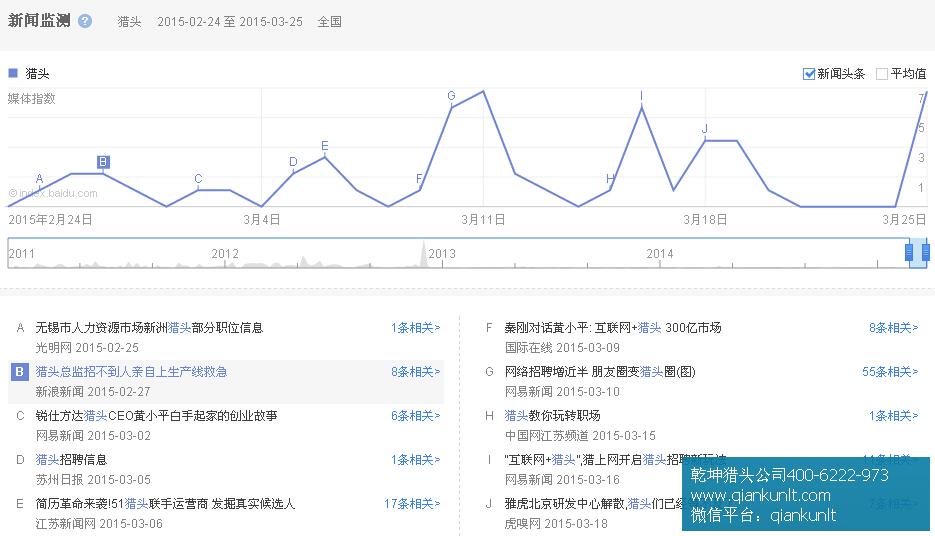Click marker J on the chart line
Image resolution: width=935 pixels, height=536 pixels.
pos(705,129)
